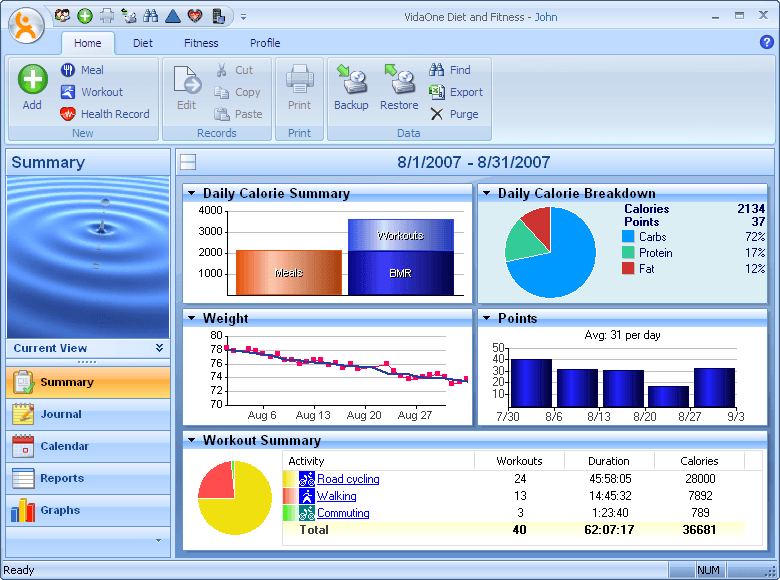Click the green Add button in ribbon
This screenshot has height=580, width=780.
pos(32,86)
